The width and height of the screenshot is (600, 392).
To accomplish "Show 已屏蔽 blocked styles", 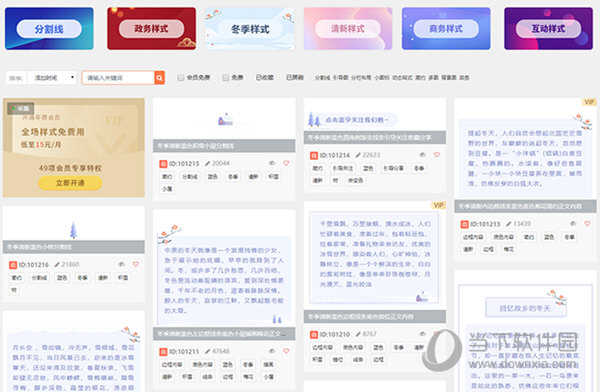I will (x=295, y=78).
